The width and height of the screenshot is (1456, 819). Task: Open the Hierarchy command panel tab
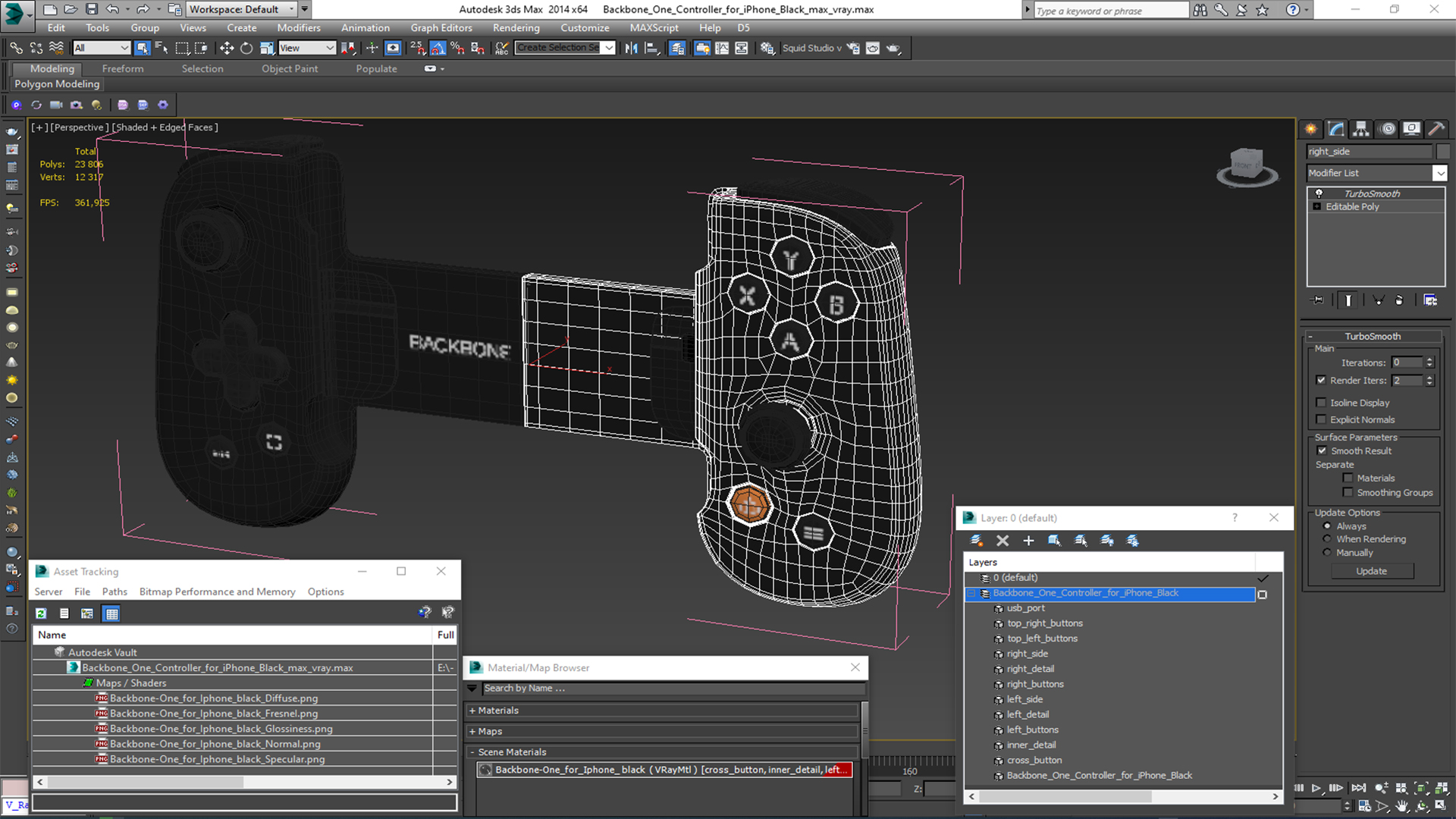(1361, 129)
